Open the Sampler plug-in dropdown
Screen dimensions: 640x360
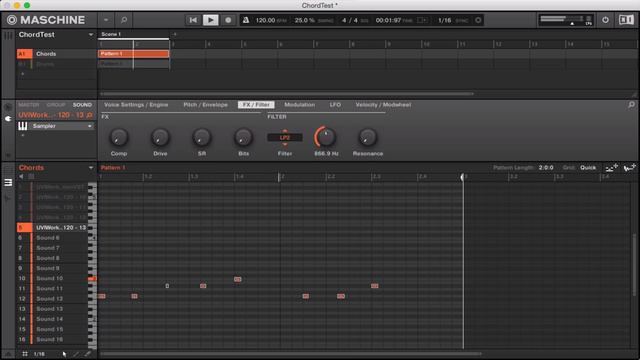coord(90,126)
